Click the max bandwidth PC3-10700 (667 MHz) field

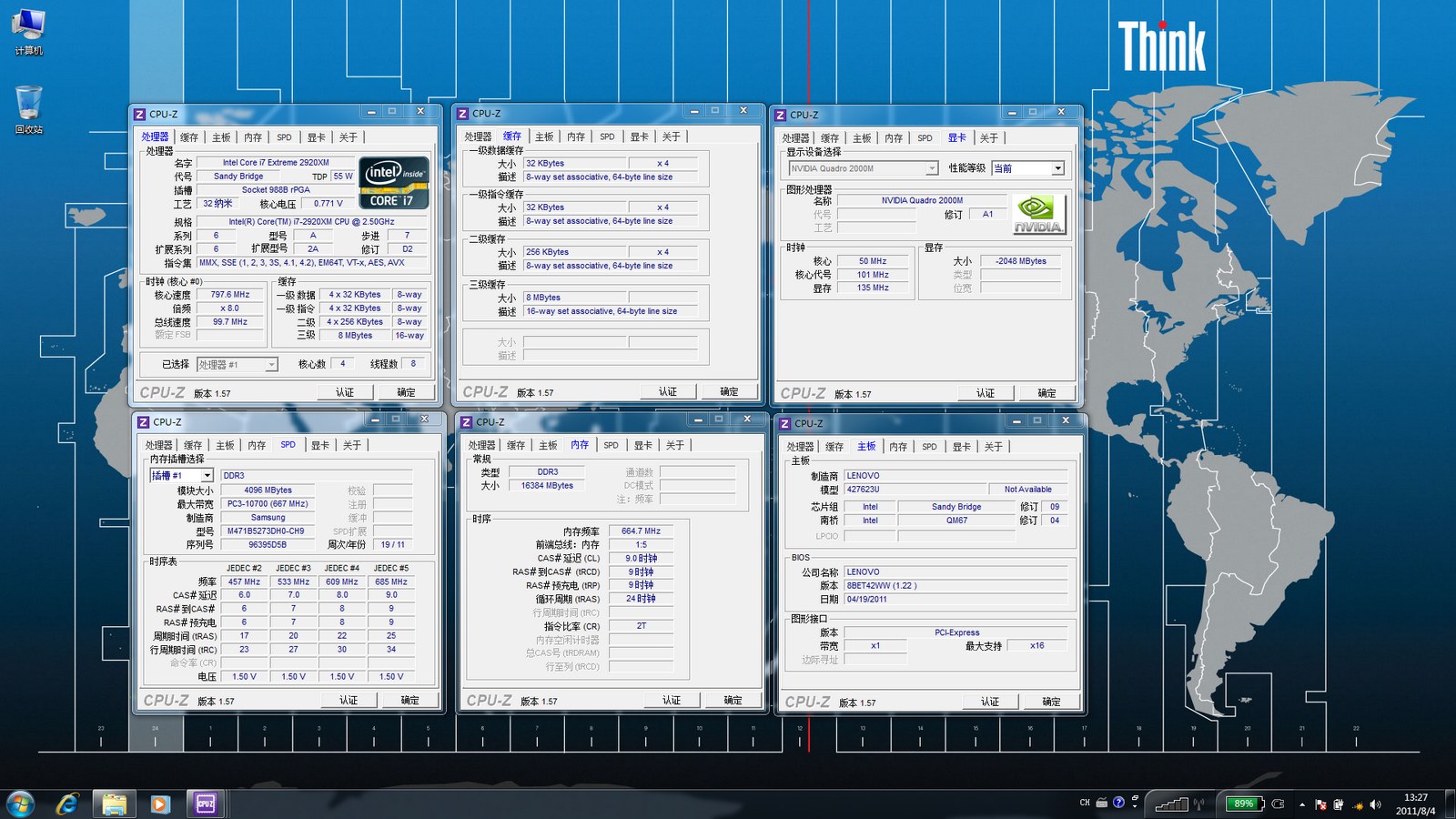pyautogui.click(x=268, y=504)
